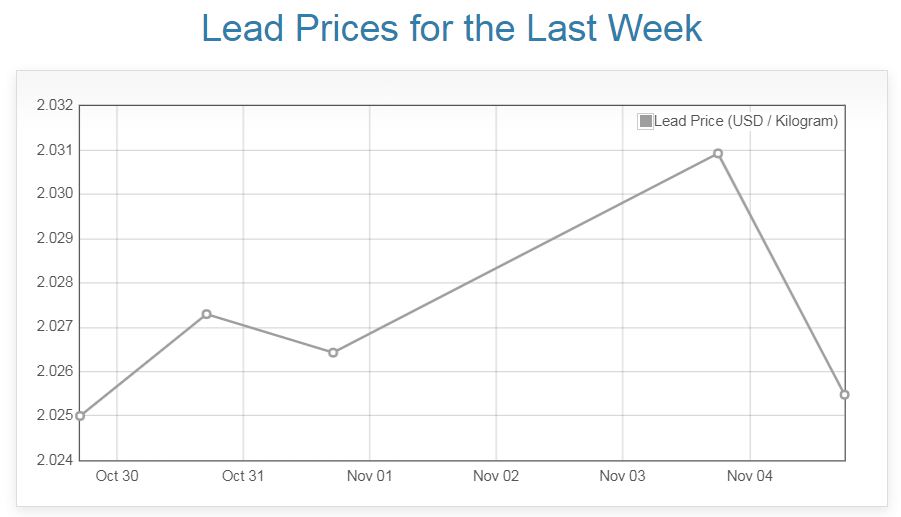901x517 pixels.
Task: Click the 2.030 y-axis value
Action: (x=54, y=194)
